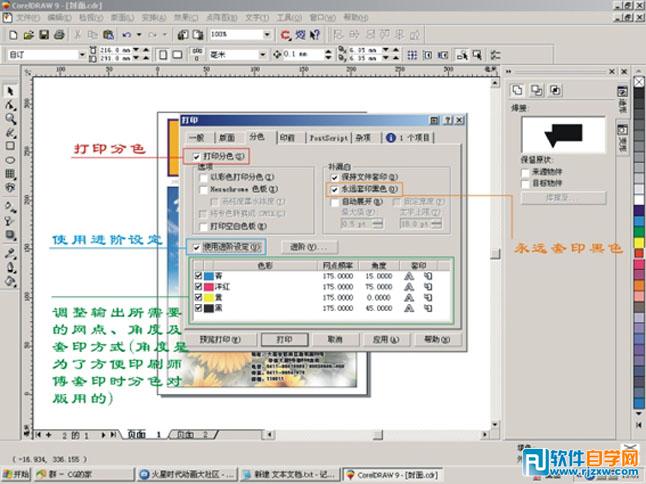Open the 工具 menu
The width and height of the screenshot is (646, 484).
click(x=290, y=18)
